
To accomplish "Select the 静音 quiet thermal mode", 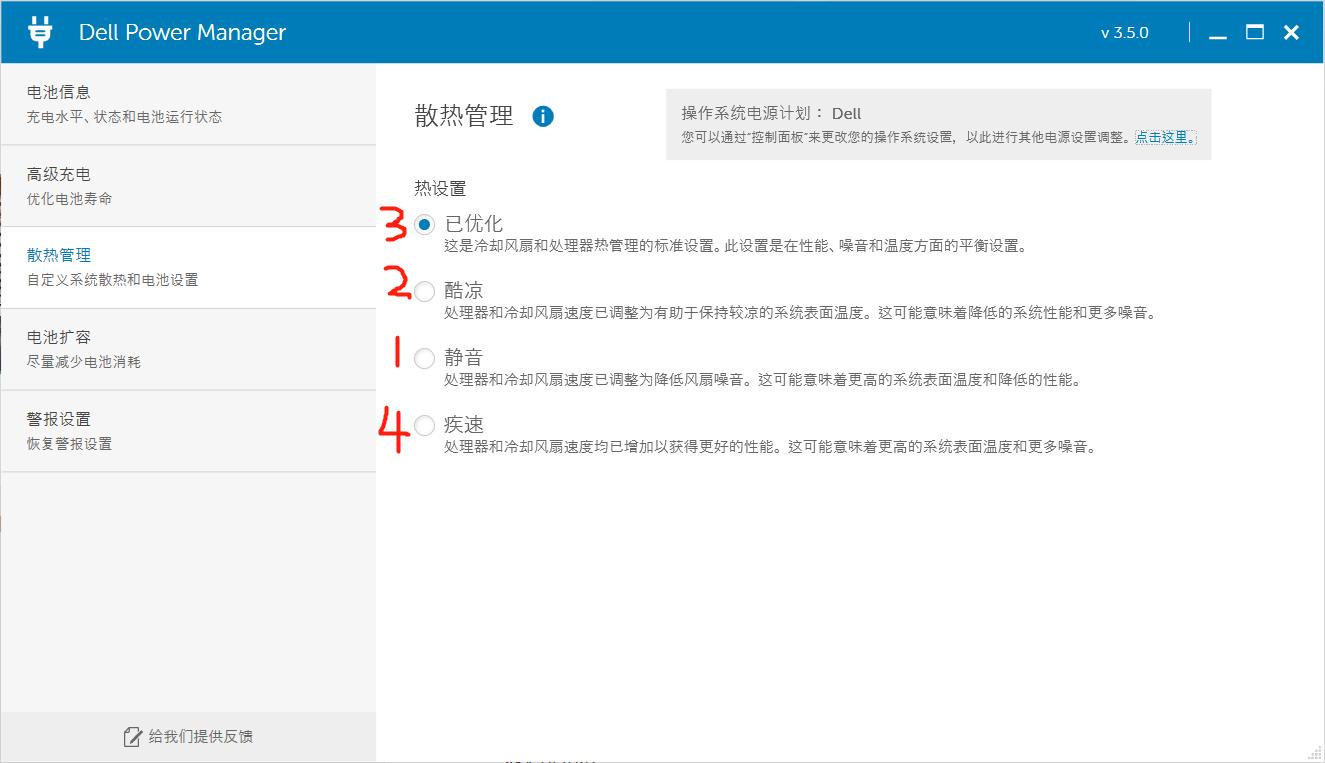I will pos(424,358).
